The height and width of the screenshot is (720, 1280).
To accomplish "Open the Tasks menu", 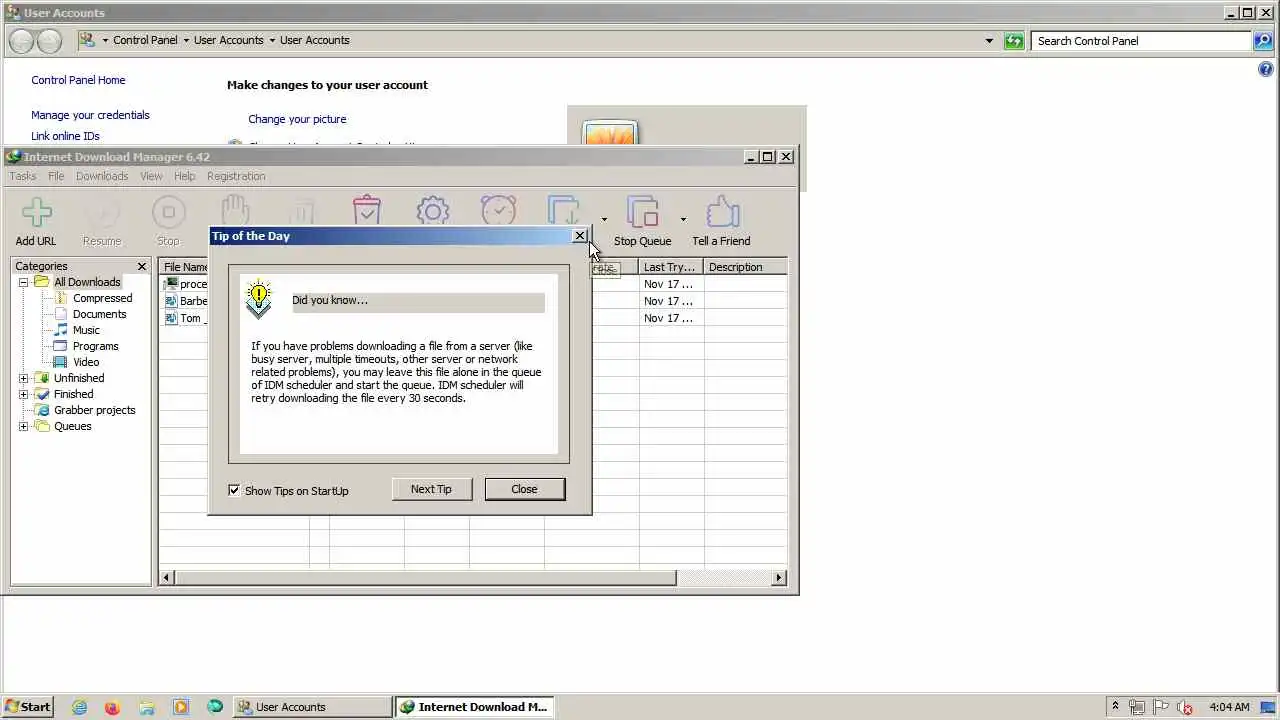I will (x=23, y=176).
